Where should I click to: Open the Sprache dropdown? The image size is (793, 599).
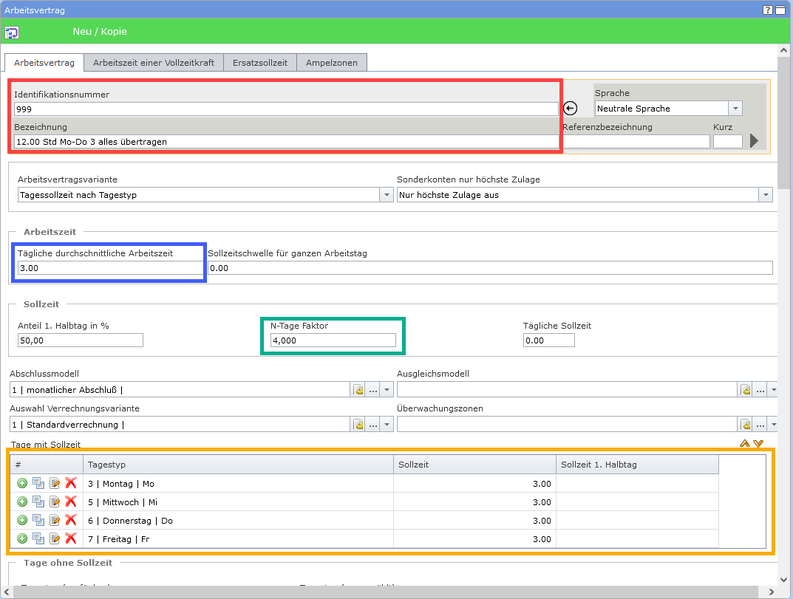coord(735,108)
